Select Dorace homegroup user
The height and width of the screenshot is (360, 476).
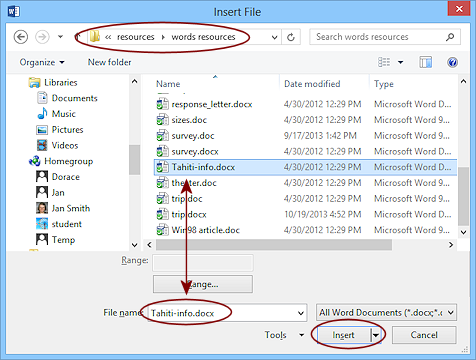[x=65, y=177]
